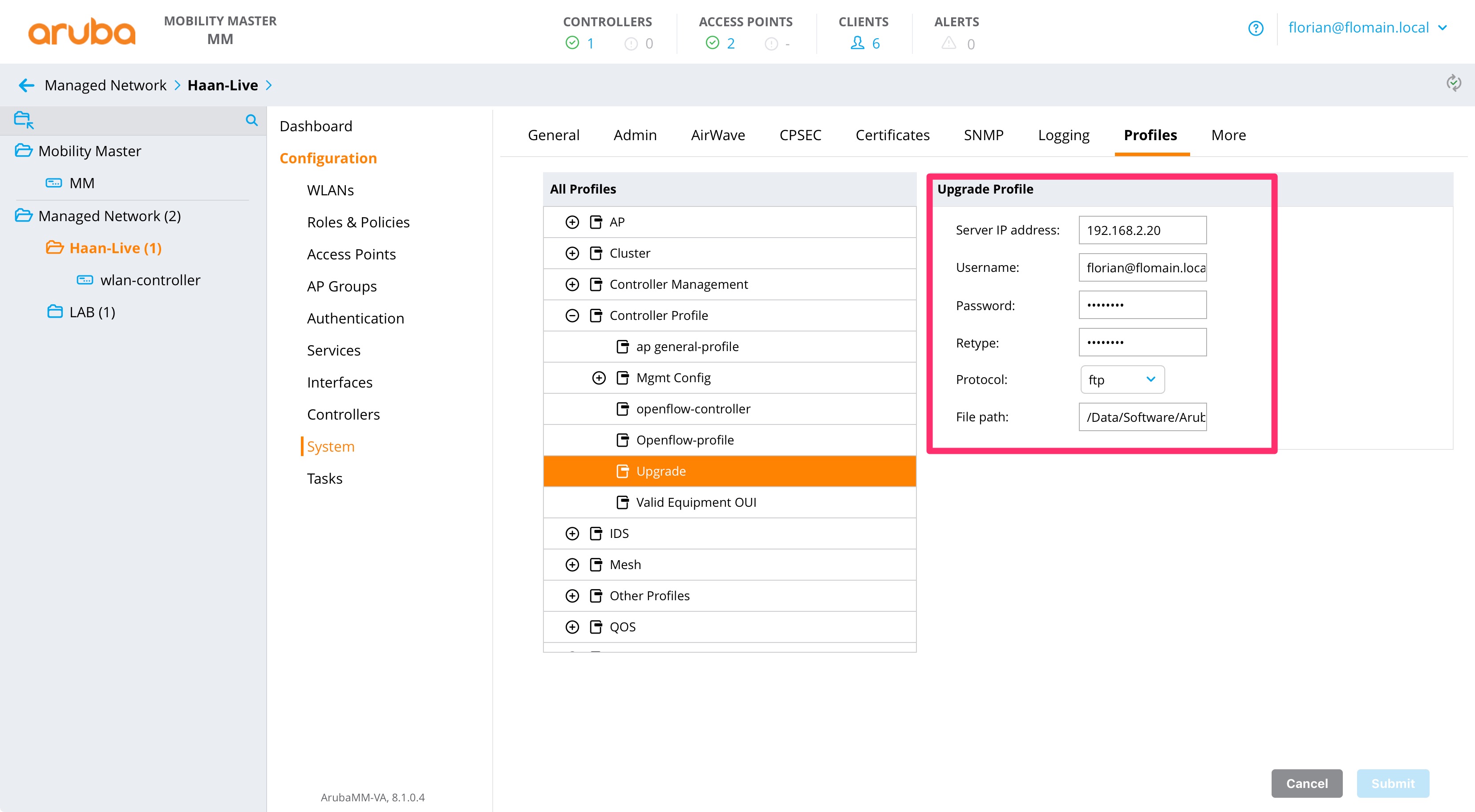Click the Submit button
The width and height of the screenshot is (1475, 812).
coord(1393,783)
